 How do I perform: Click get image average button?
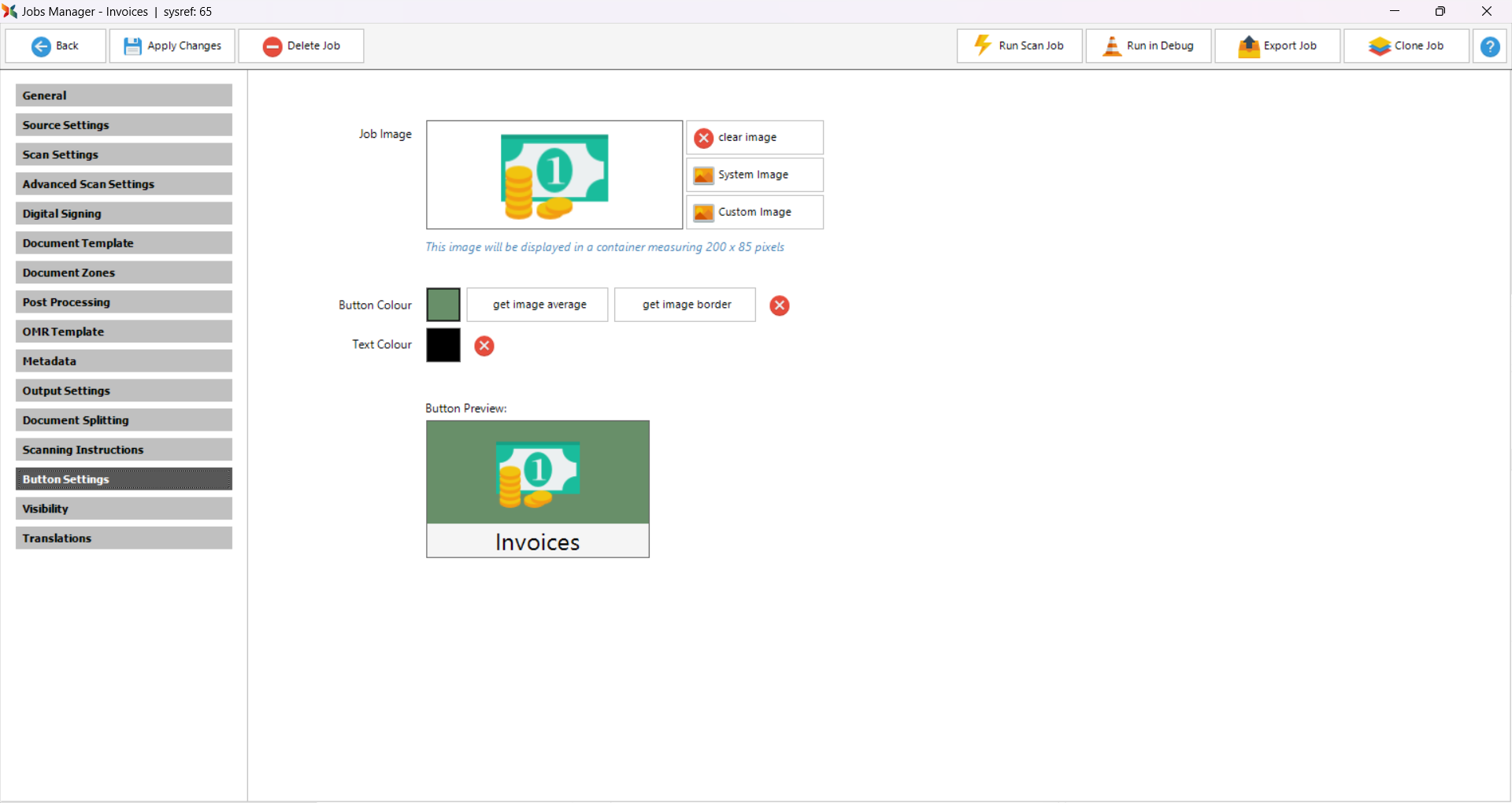click(x=538, y=305)
